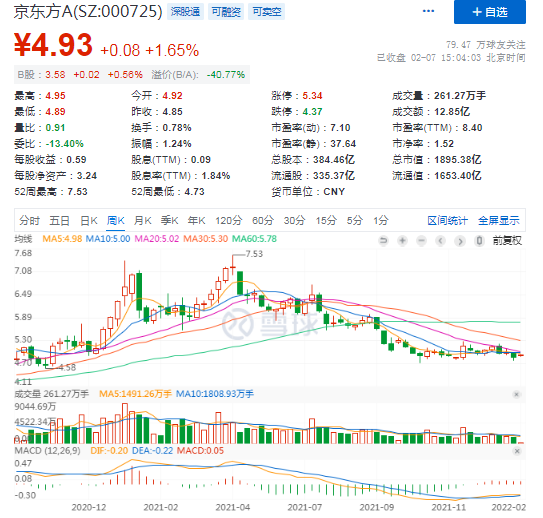The image size is (543, 518).
Task: Click the 深股通 tag
Action: [x=185, y=12]
